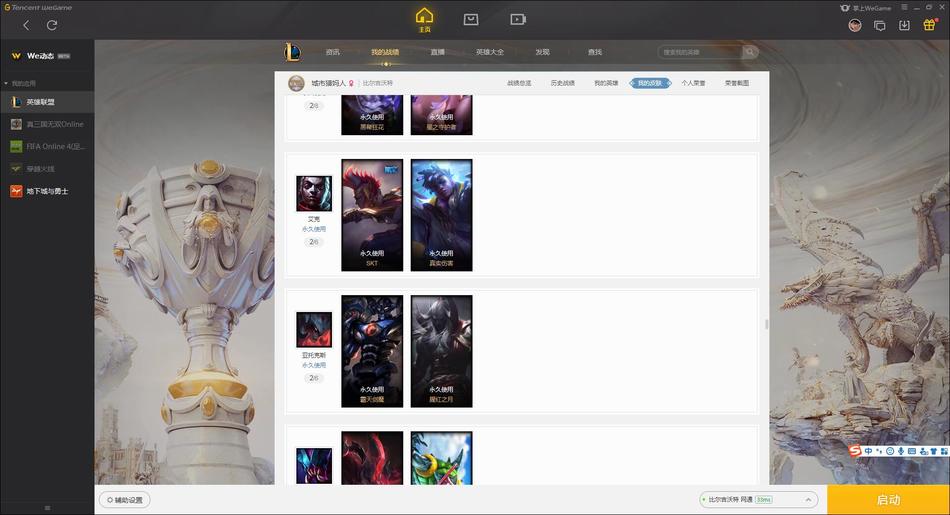Image resolution: width=950 pixels, height=515 pixels.
Task: Click the username 城市猎妈人
Action: pos(328,83)
